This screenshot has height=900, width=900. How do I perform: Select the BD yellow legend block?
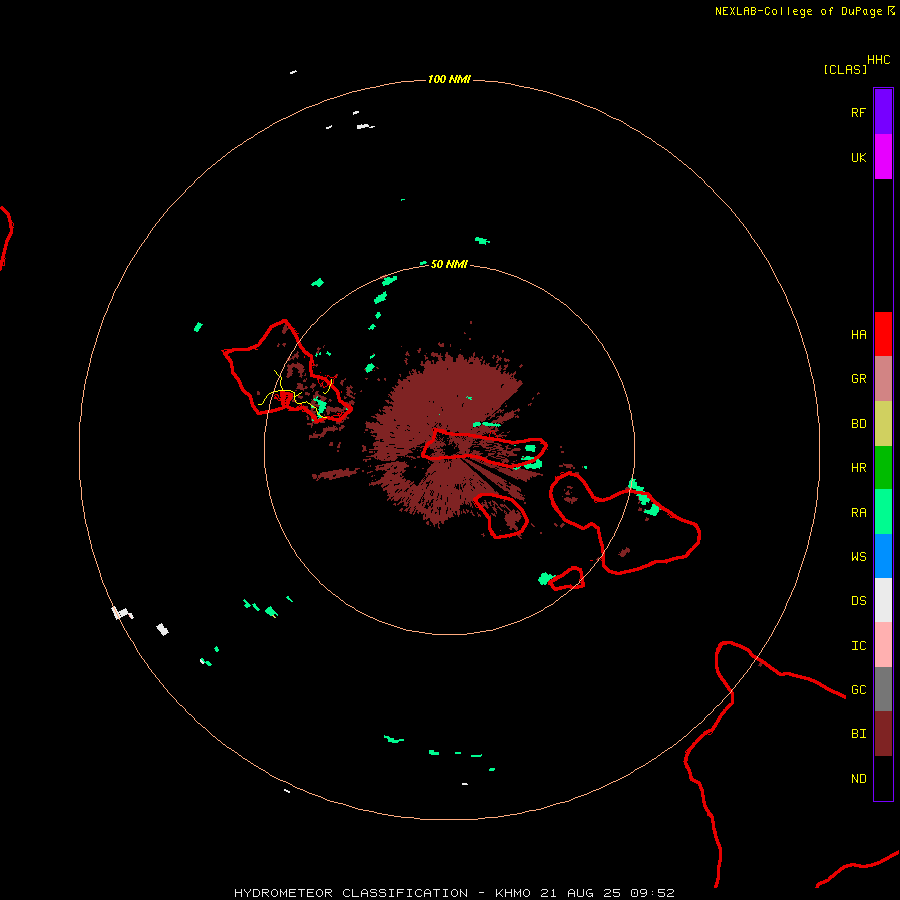point(883,424)
